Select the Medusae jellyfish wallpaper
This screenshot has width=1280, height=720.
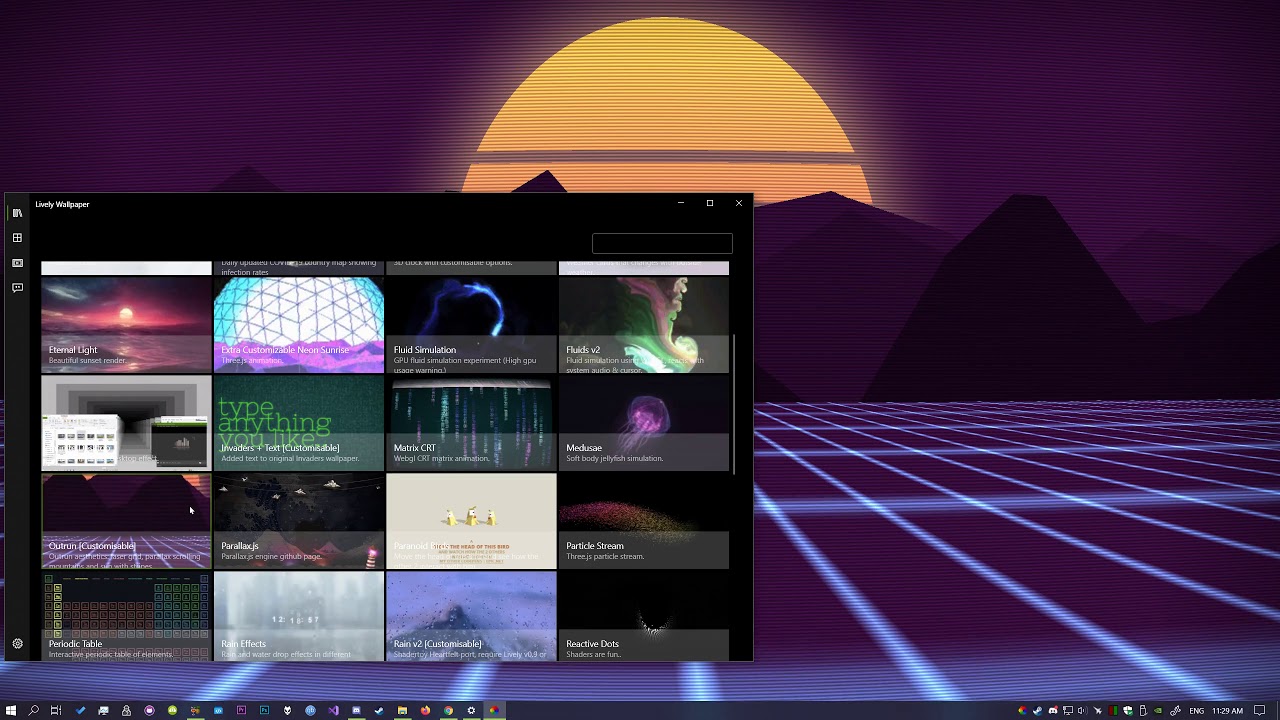644,422
